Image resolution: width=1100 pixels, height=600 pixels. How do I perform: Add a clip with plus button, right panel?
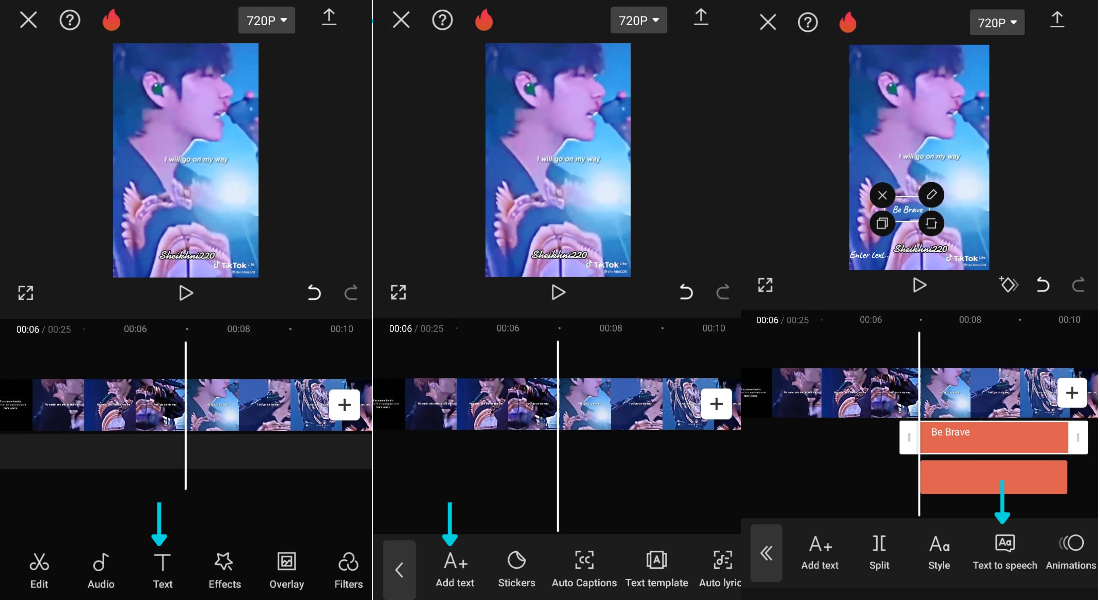pyautogui.click(x=1072, y=393)
